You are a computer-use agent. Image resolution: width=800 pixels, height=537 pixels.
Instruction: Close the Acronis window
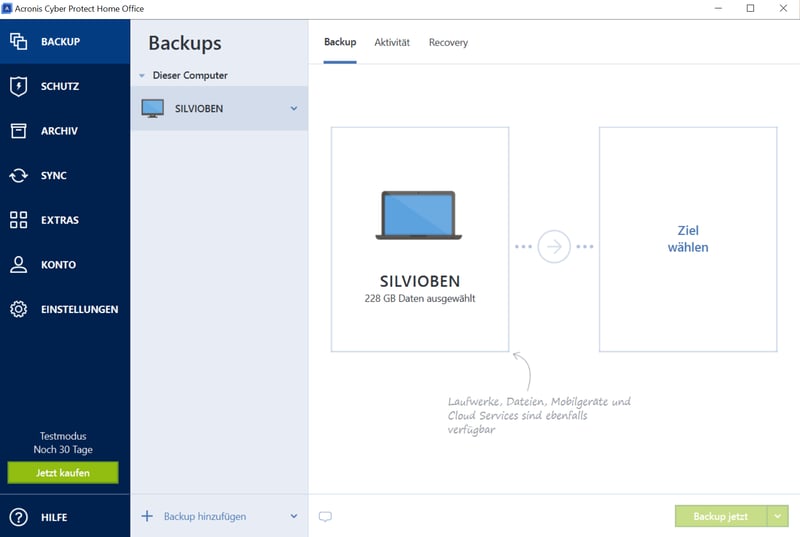(x=783, y=8)
